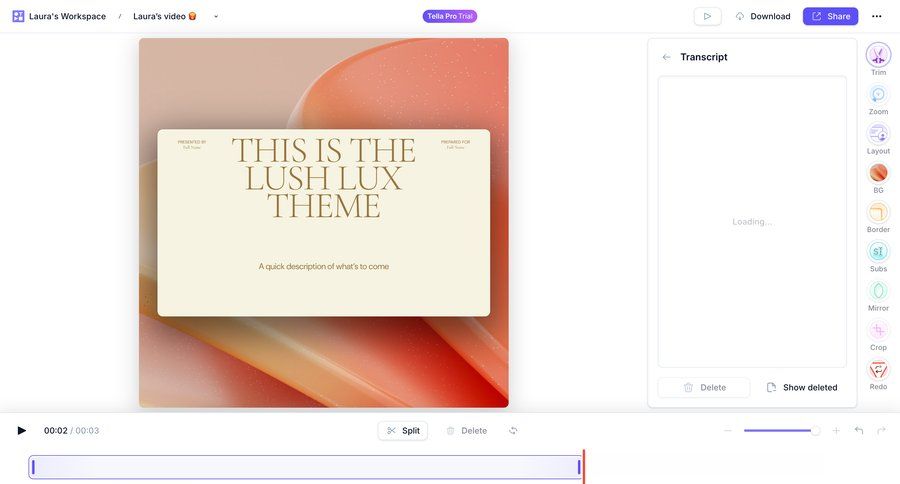Preview the video with top play button
This screenshot has width=900, height=484.
click(707, 16)
